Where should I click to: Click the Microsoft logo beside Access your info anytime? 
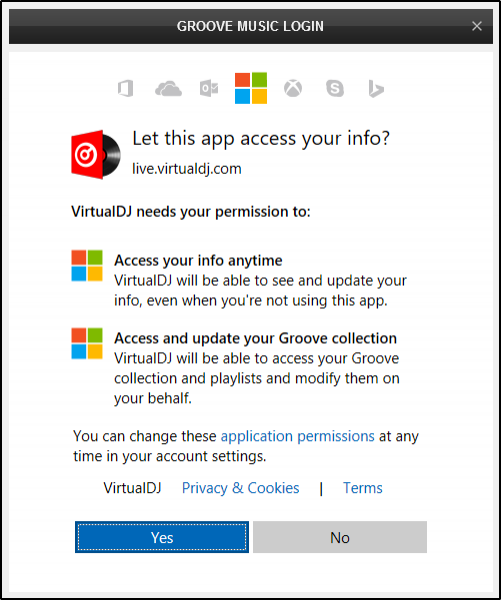pyautogui.click(x=87, y=266)
